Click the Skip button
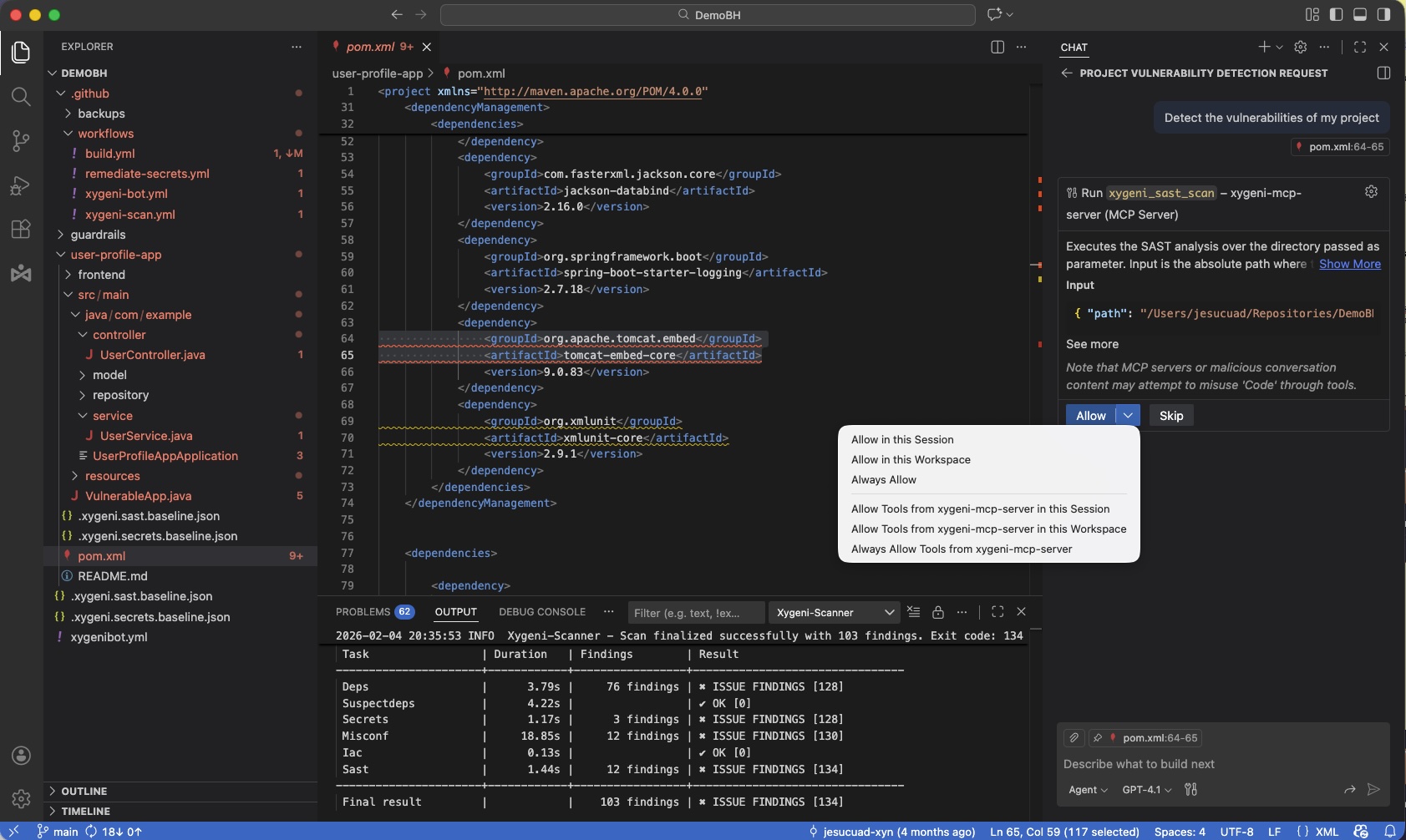The image size is (1406, 840). pos(1171,416)
